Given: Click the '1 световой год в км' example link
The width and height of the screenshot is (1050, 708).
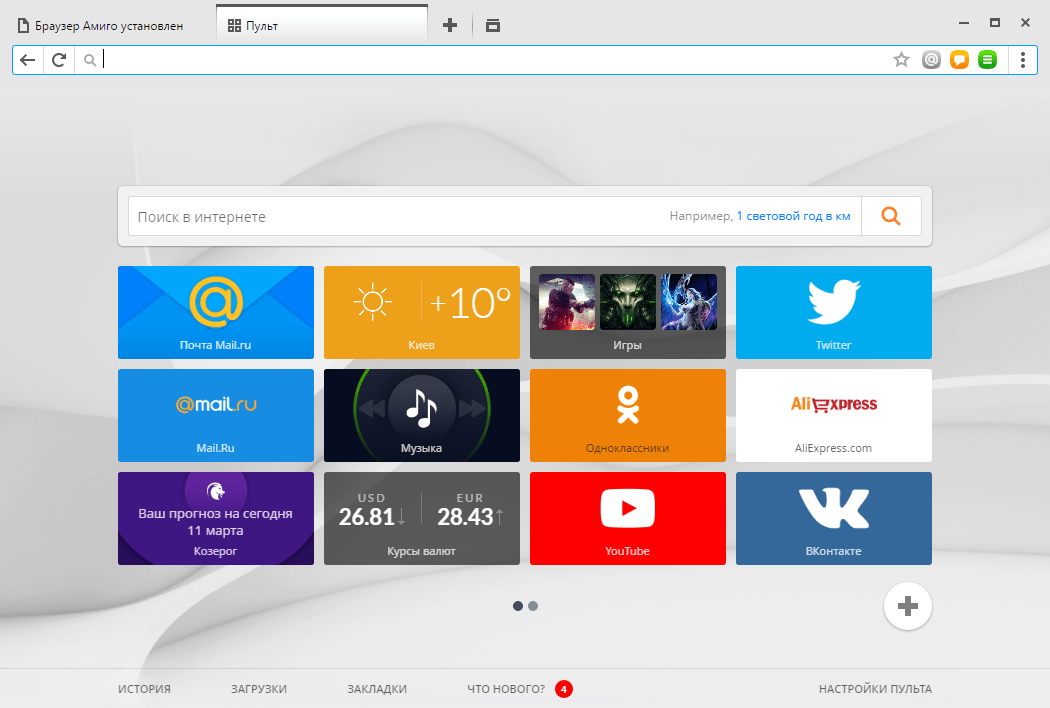Looking at the screenshot, I should coord(794,216).
